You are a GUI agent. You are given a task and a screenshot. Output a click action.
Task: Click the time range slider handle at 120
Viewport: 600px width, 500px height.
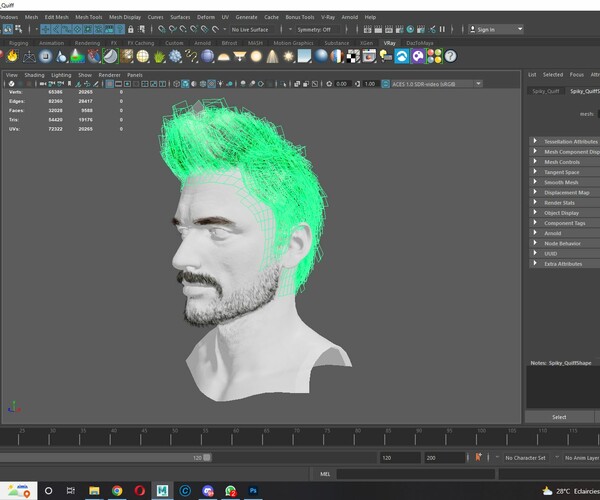(207, 458)
